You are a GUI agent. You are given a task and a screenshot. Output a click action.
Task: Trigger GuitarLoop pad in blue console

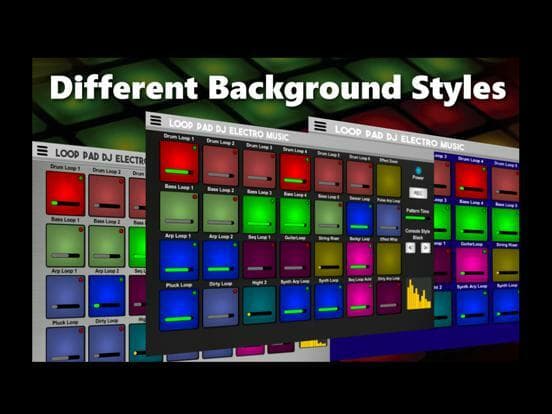(471, 265)
